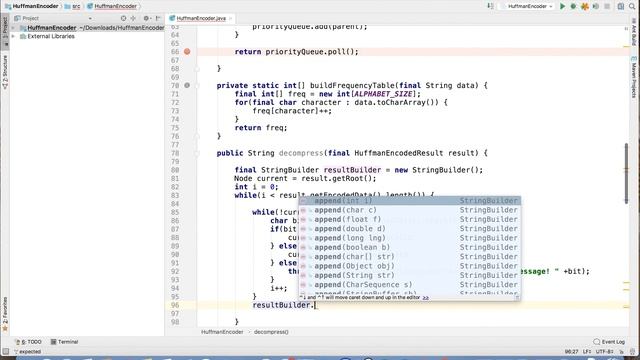
Task: Choose append(int i) from the completion list
Action: tap(409, 201)
